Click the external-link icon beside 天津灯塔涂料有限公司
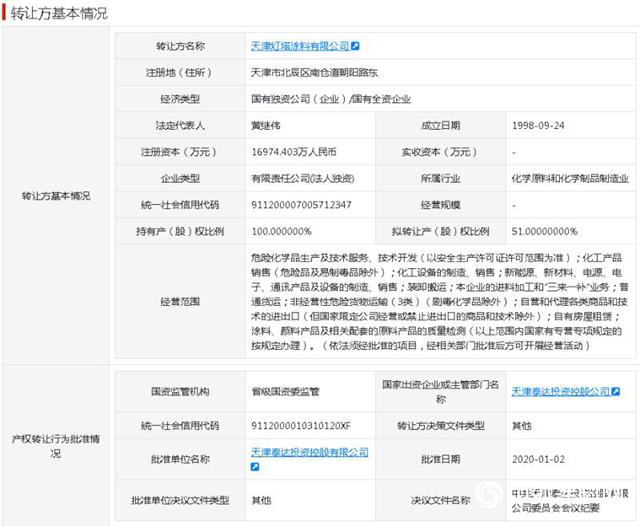Image resolution: width=640 pixels, height=526 pixels. (x=355, y=46)
